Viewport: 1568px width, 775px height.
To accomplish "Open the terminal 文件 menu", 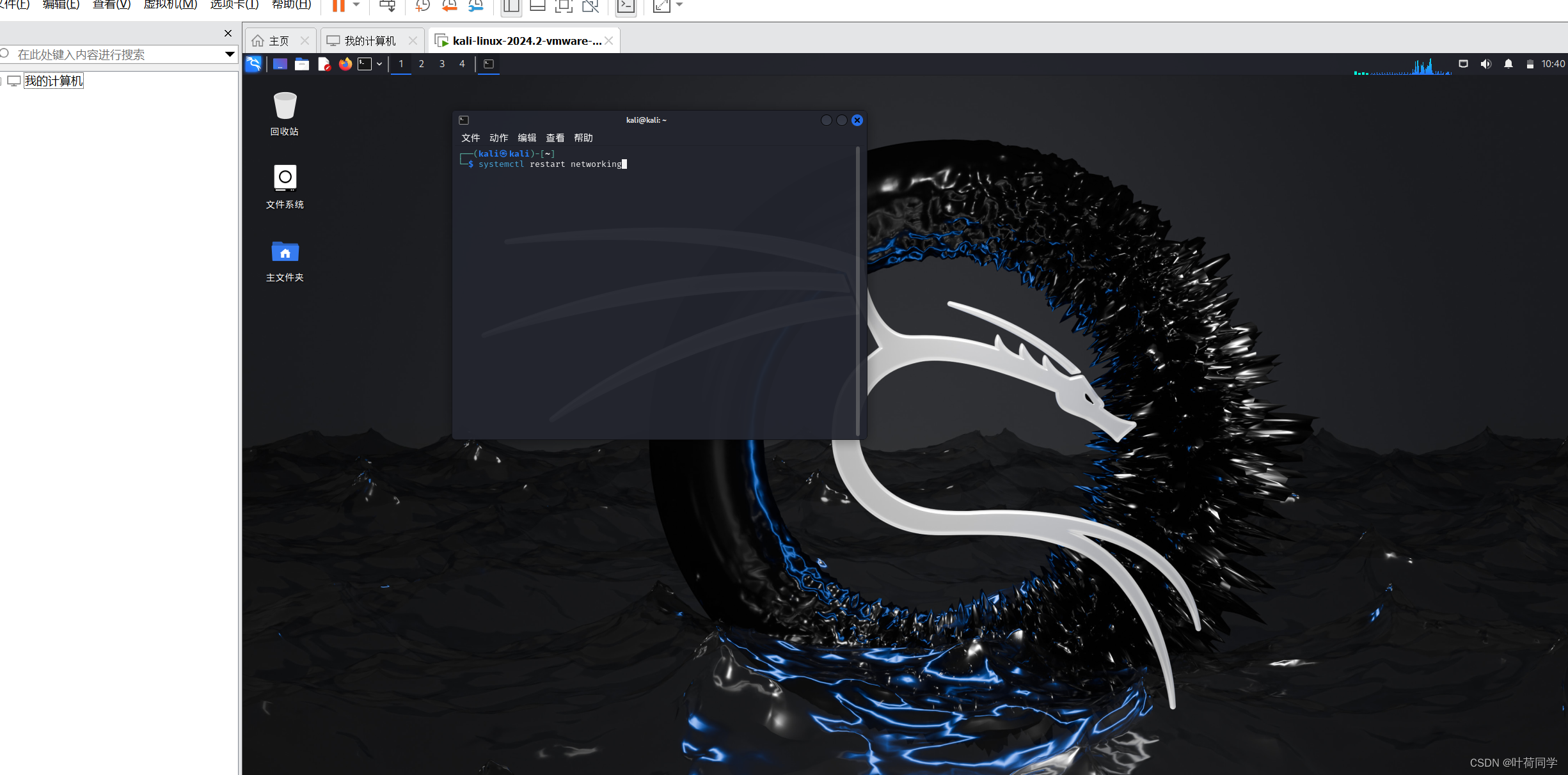I will coord(471,138).
